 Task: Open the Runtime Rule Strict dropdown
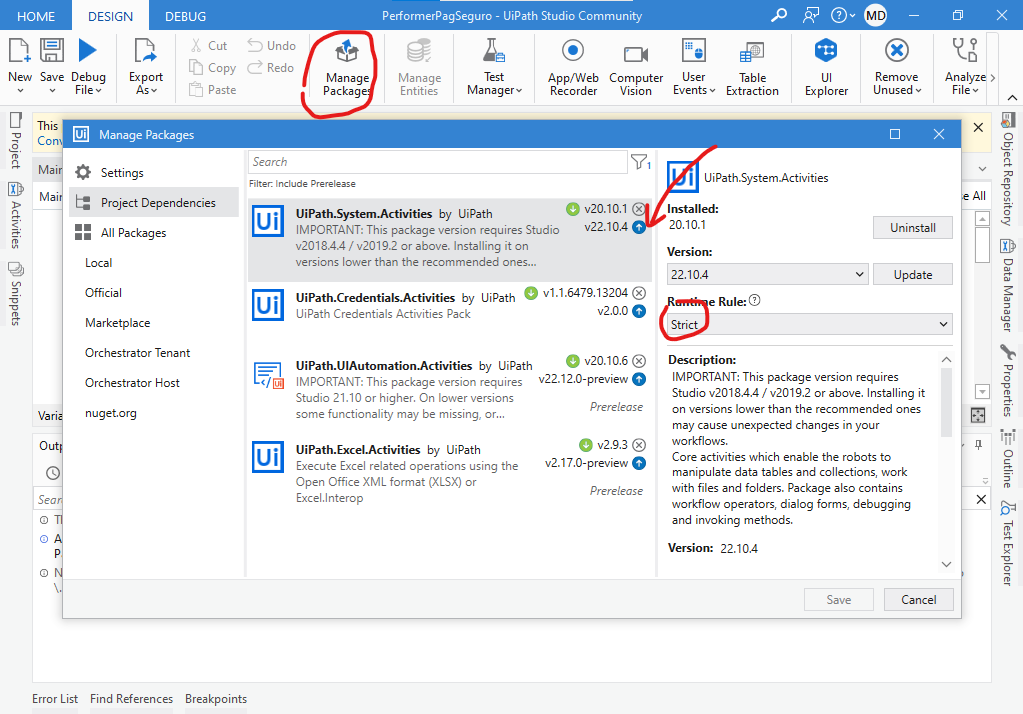pyautogui.click(x=809, y=324)
